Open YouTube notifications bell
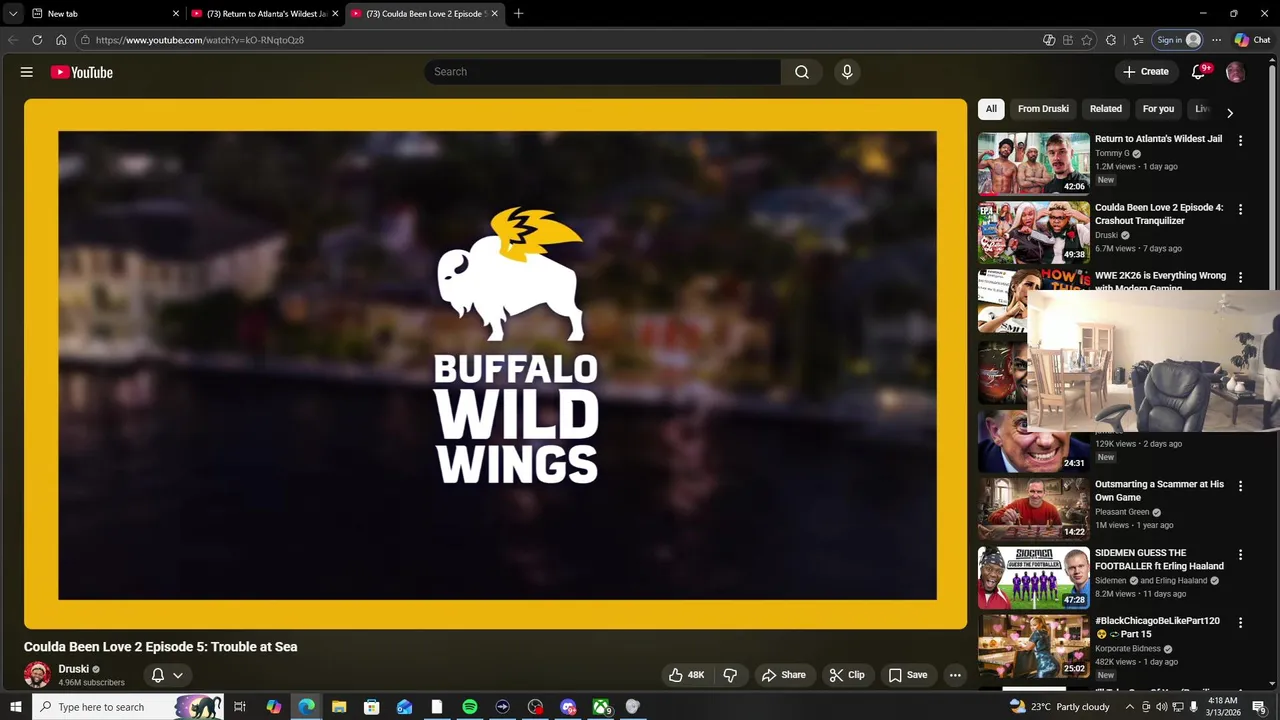 (x=1198, y=72)
